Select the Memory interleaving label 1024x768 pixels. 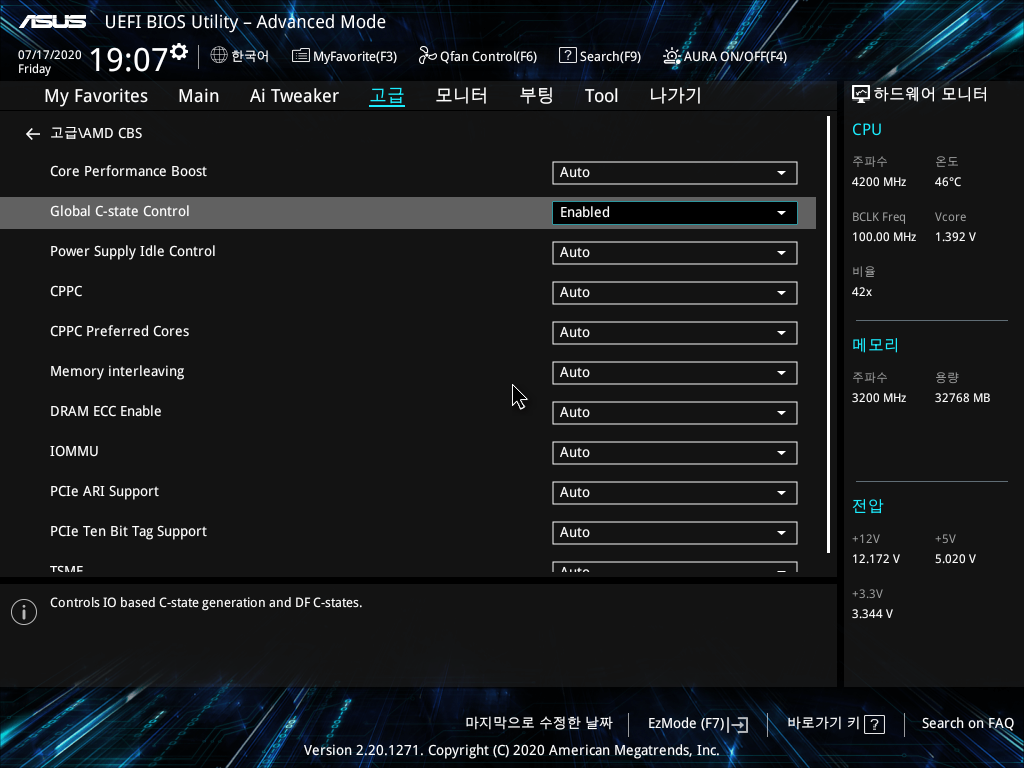(x=117, y=372)
